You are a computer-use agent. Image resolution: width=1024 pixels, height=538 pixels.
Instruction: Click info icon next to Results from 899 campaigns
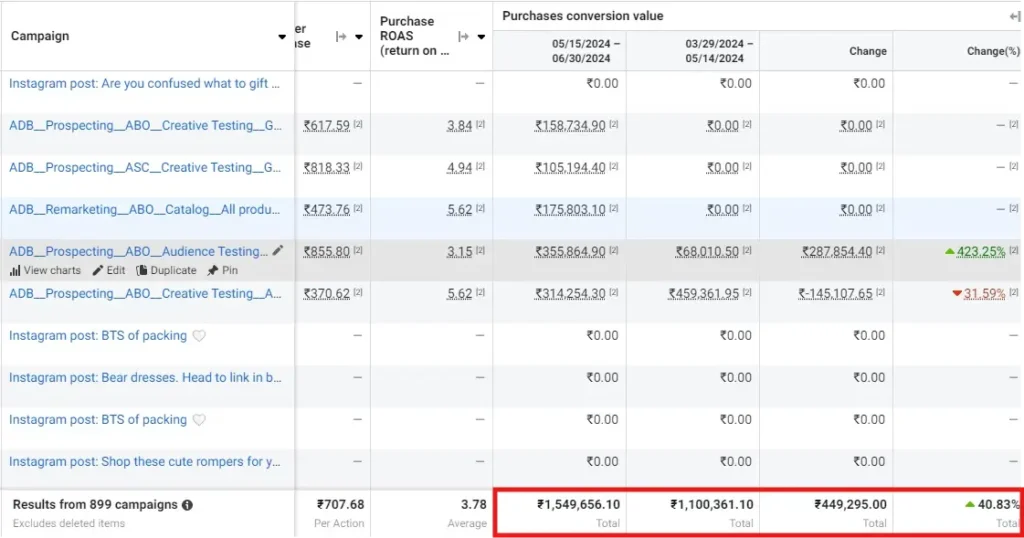point(188,506)
